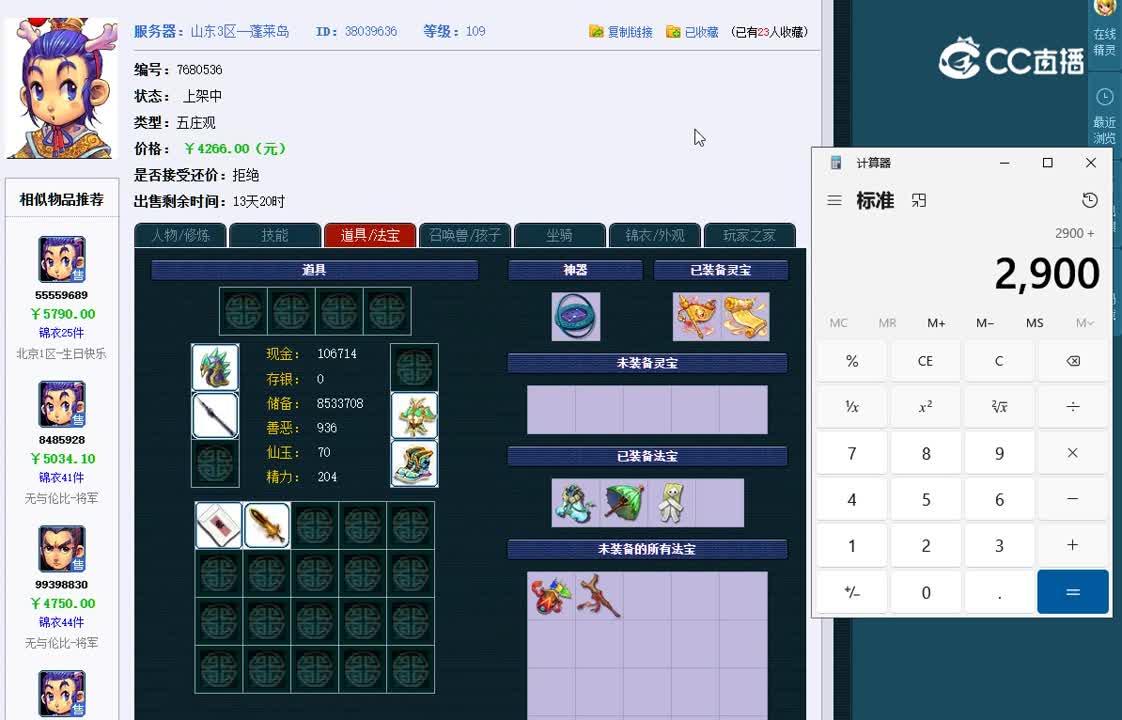This screenshot has height=720, width=1122.
Task: Open the 召唤兽/孩子 tab
Action: click(x=464, y=235)
